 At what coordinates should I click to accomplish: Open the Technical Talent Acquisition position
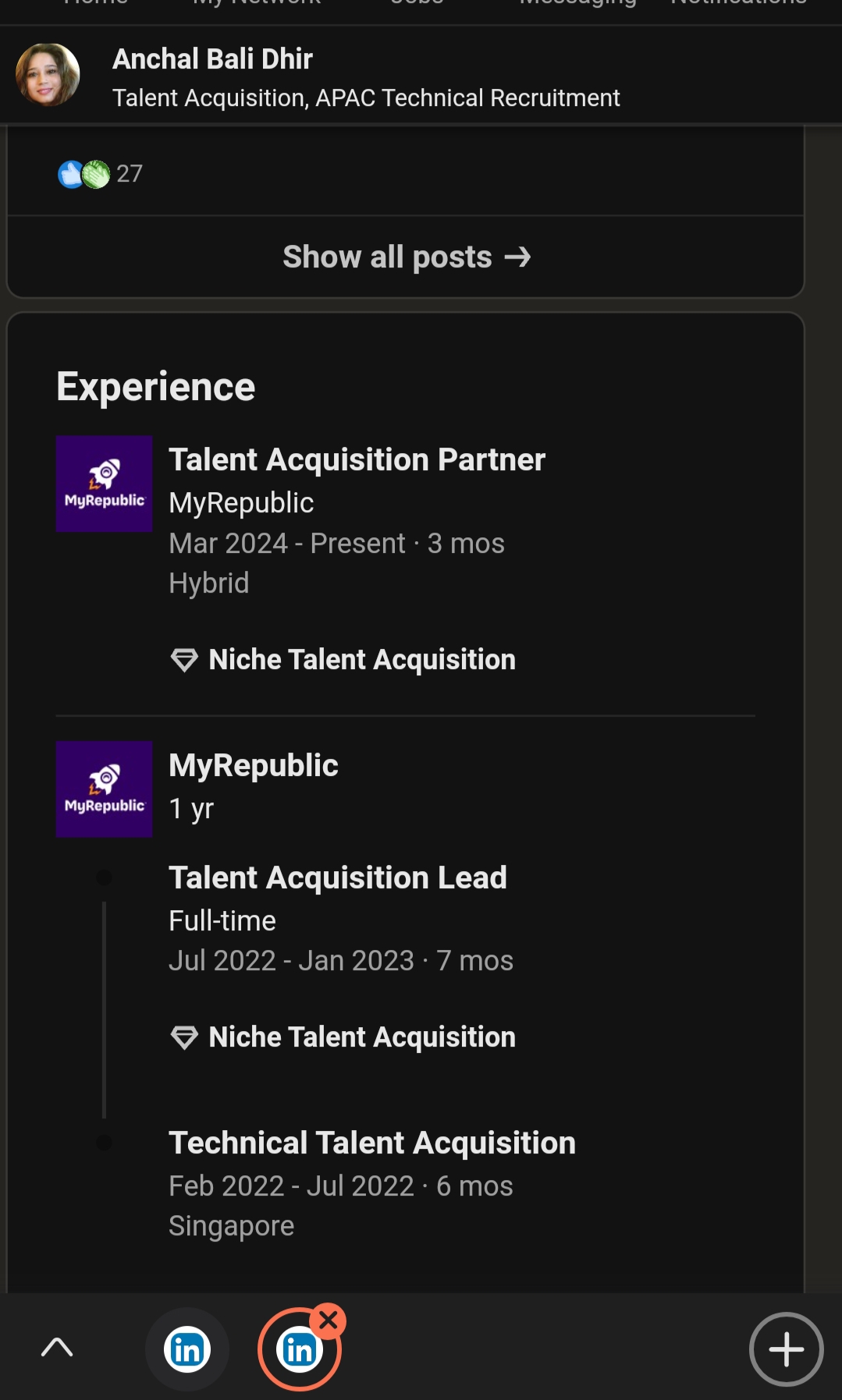372,1143
